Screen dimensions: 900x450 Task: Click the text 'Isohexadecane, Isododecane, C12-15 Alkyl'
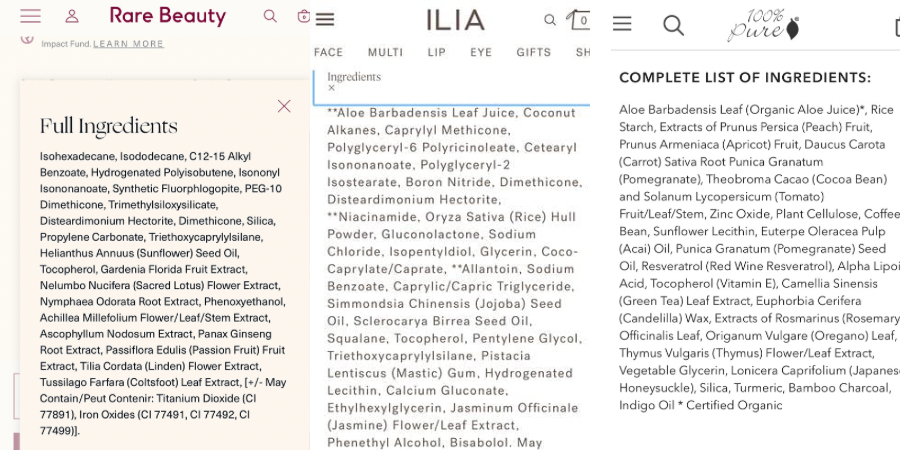pos(145,156)
